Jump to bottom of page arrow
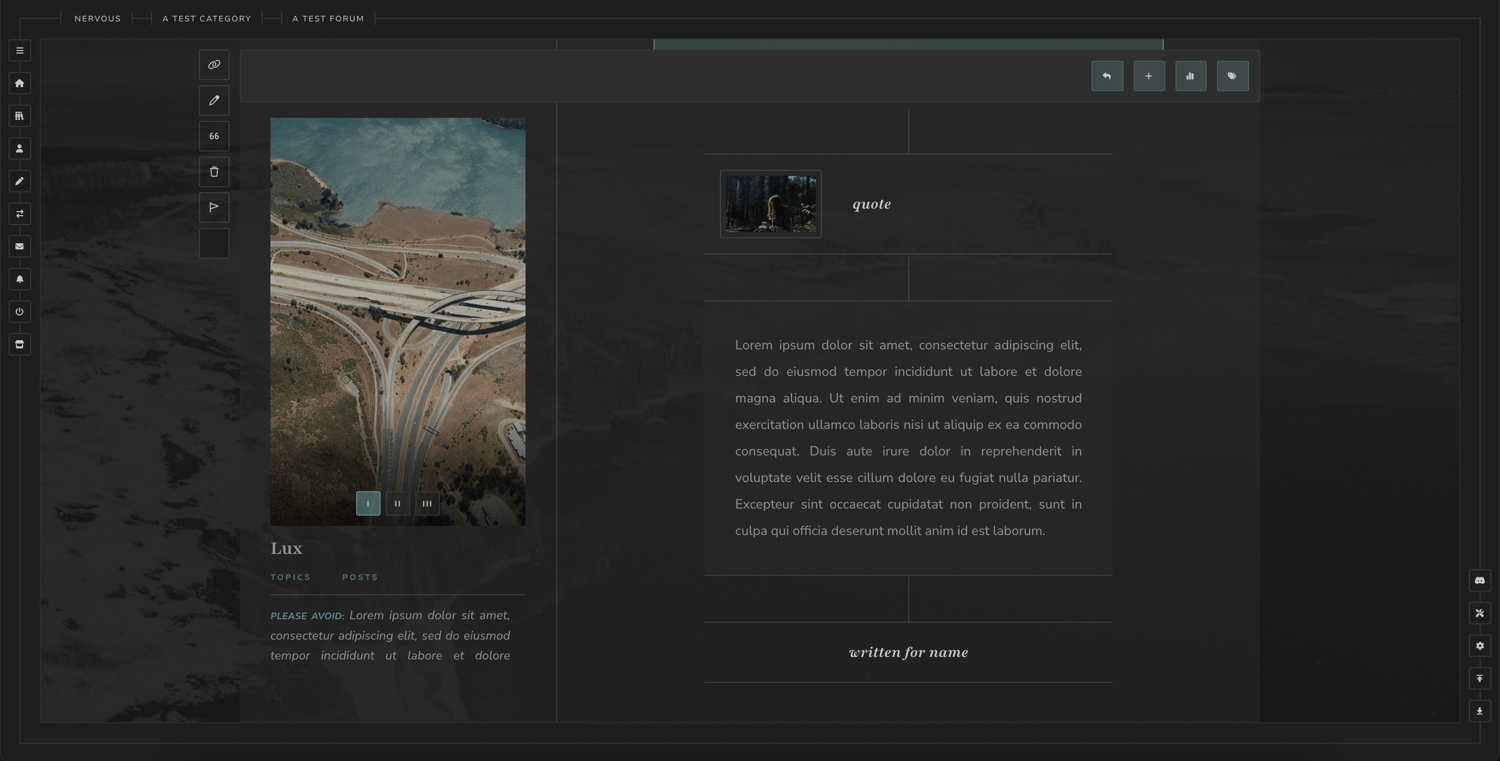 click(x=1480, y=711)
